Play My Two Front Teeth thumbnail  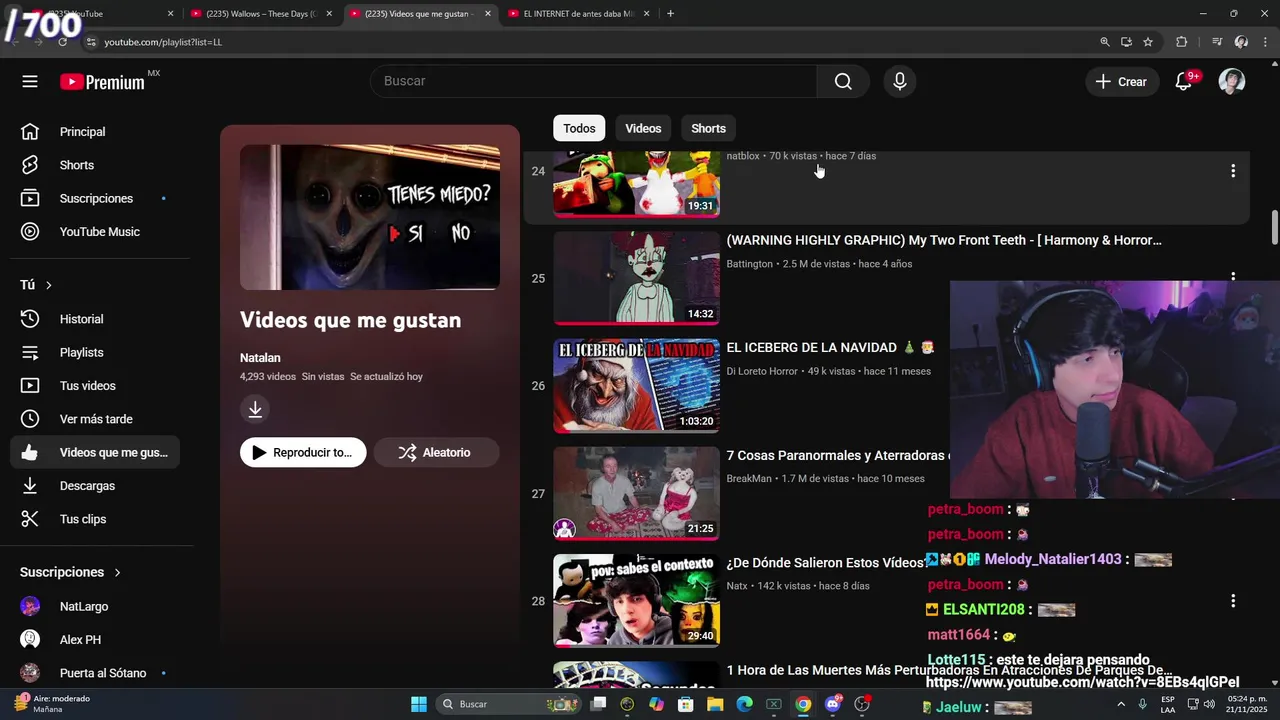pos(636,278)
